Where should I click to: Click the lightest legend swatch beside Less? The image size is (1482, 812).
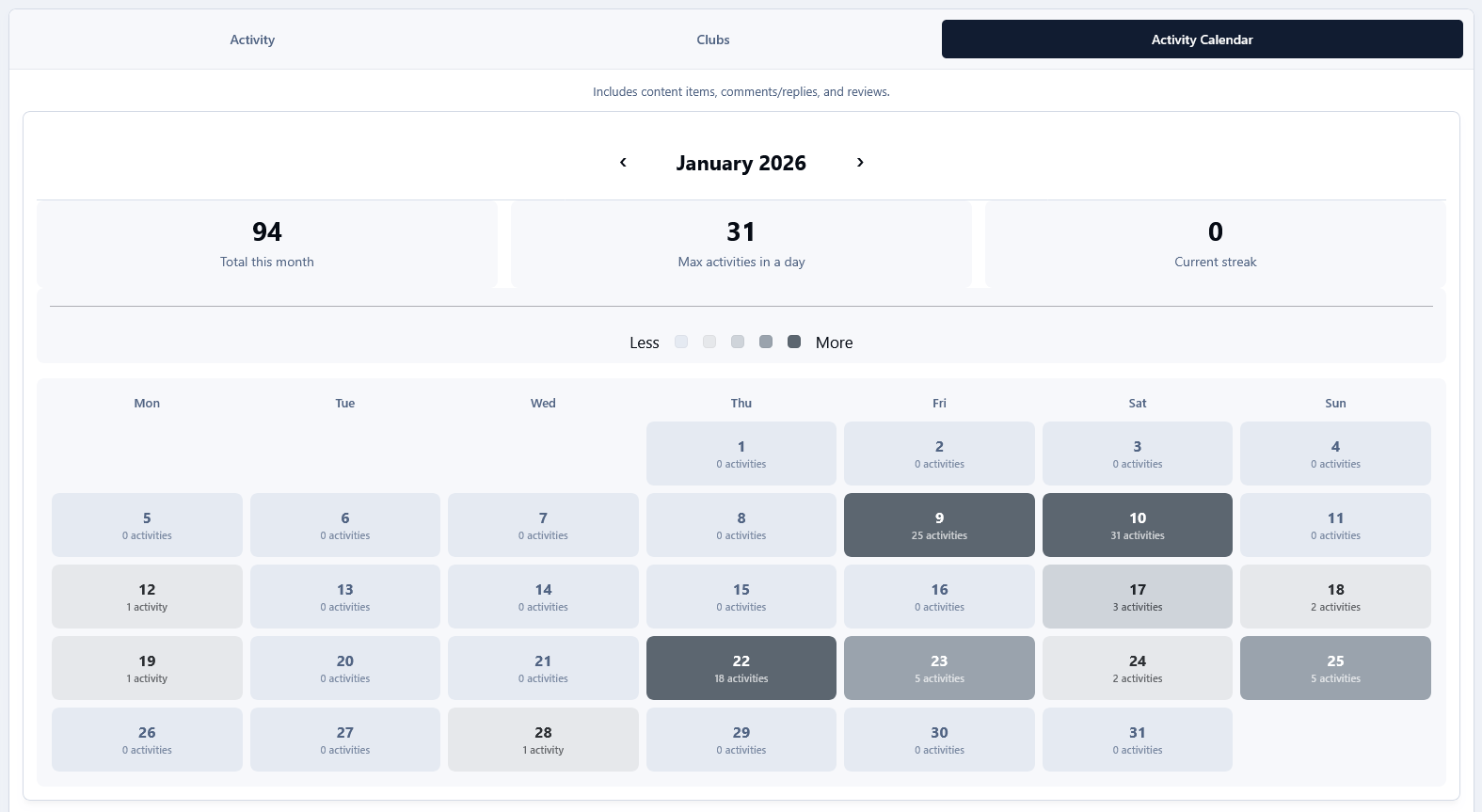681,342
